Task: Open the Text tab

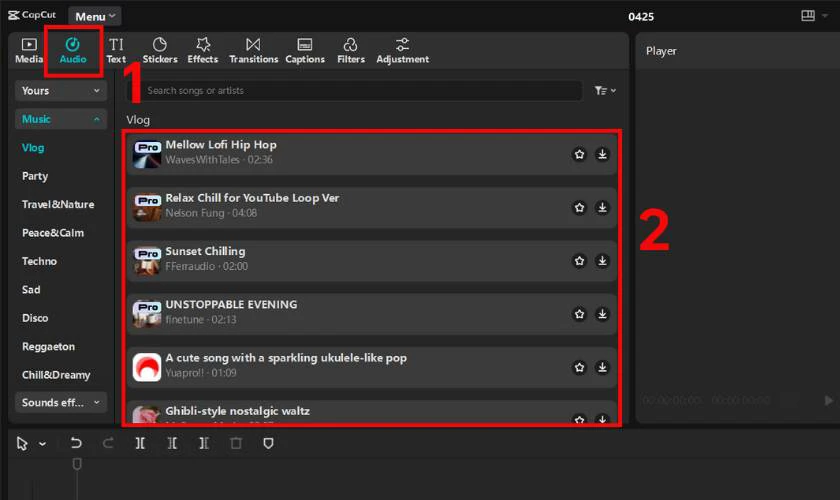Action: 116,51
